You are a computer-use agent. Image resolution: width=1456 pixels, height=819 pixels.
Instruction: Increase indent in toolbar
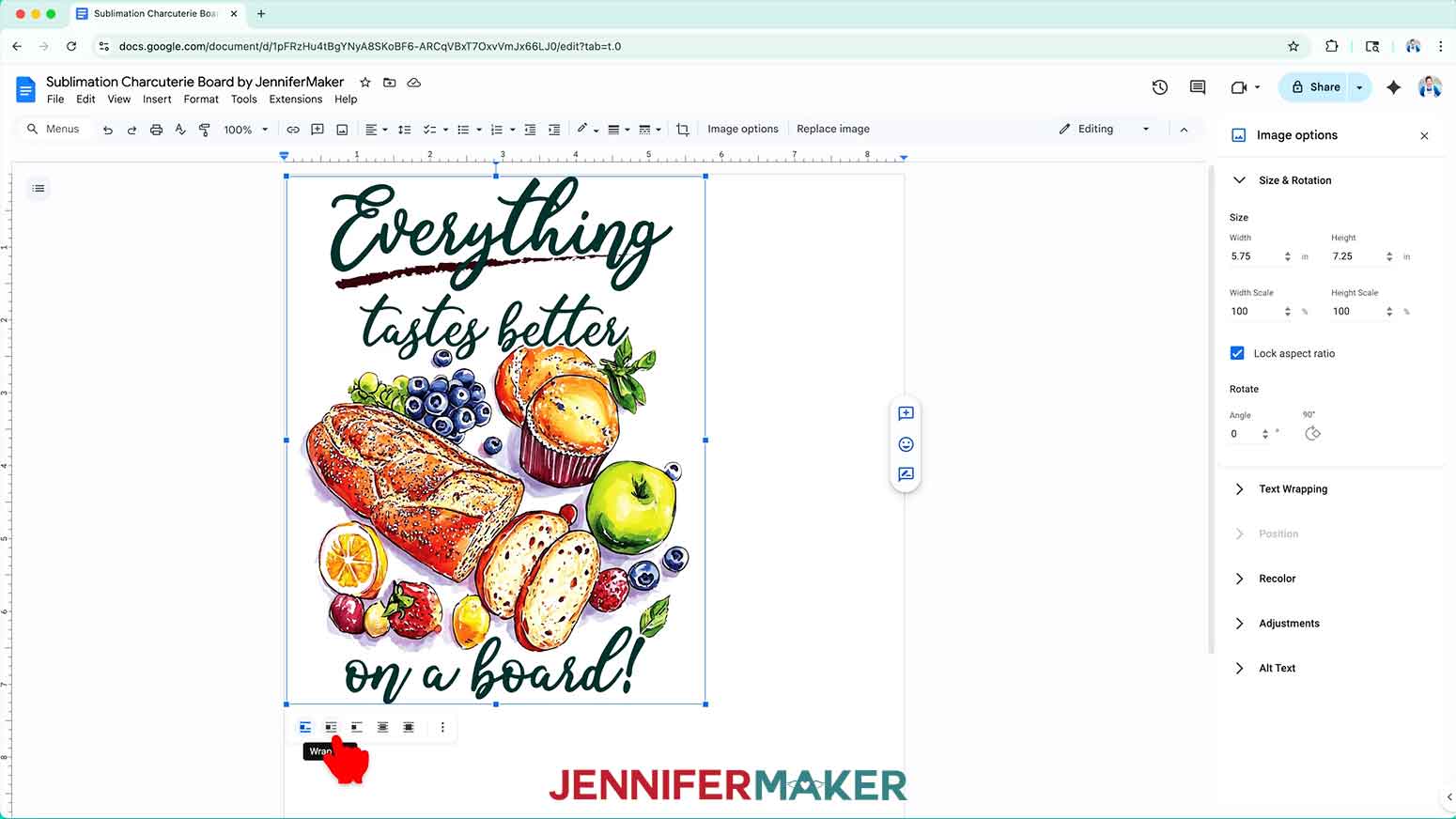click(554, 130)
